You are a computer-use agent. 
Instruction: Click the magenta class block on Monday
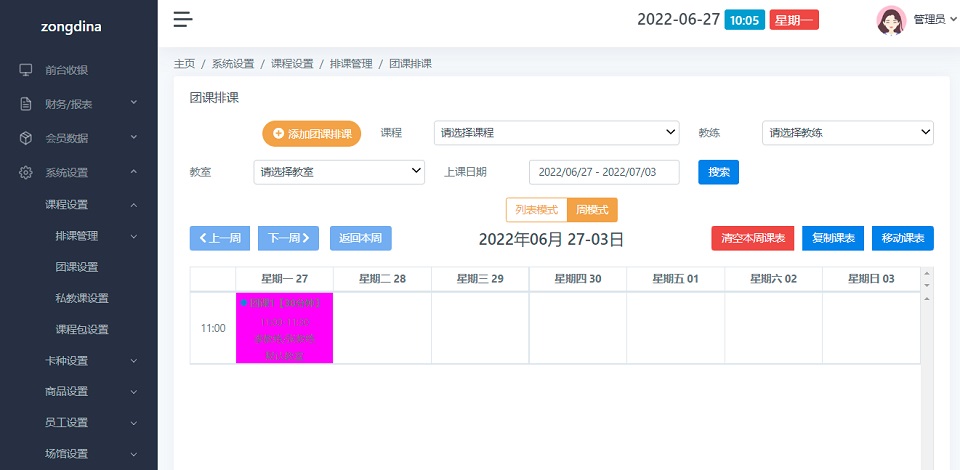[x=284, y=327]
